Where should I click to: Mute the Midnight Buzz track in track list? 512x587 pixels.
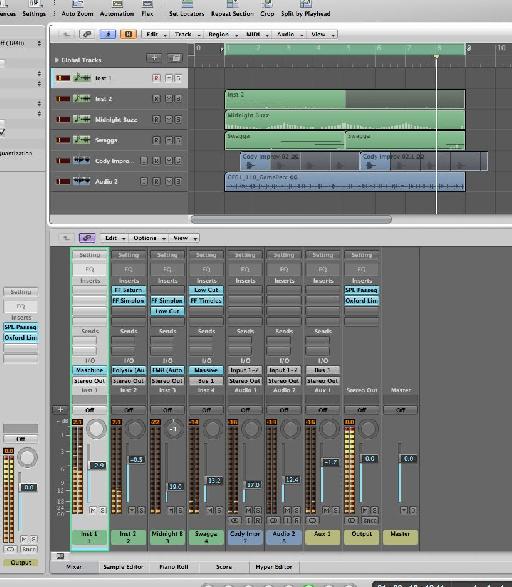click(x=169, y=119)
